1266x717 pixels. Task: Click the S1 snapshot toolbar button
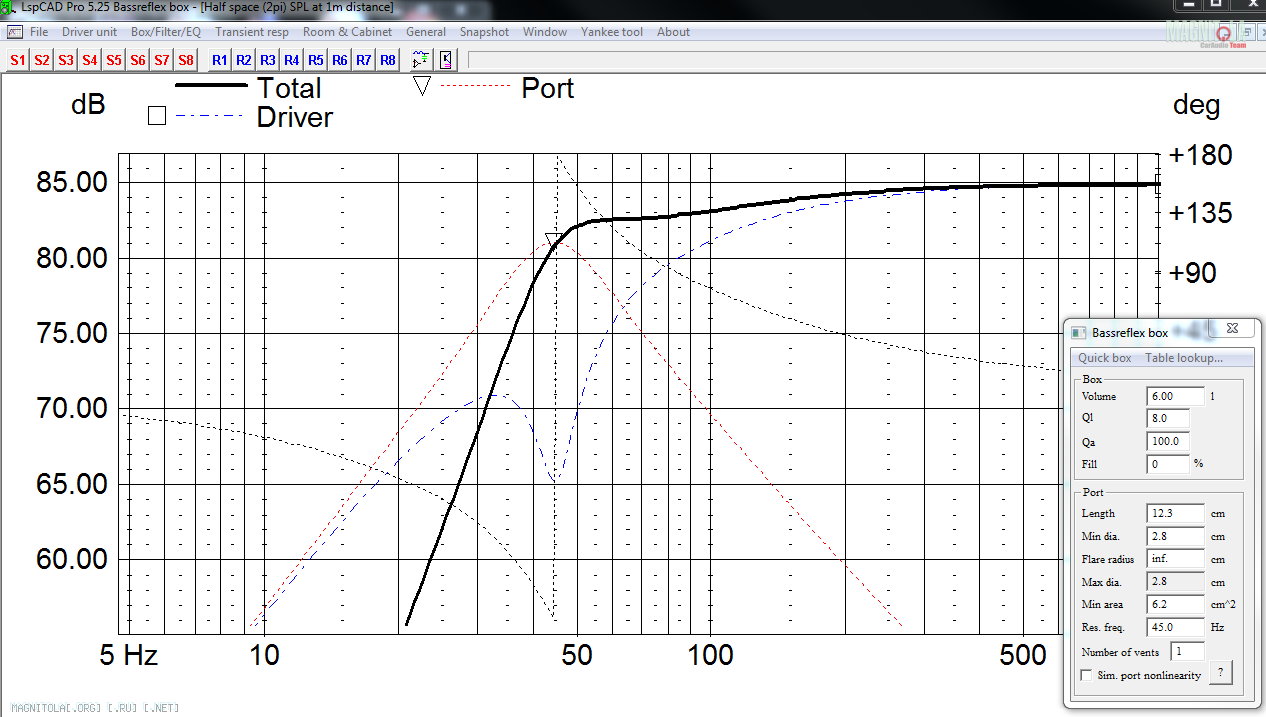18,60
